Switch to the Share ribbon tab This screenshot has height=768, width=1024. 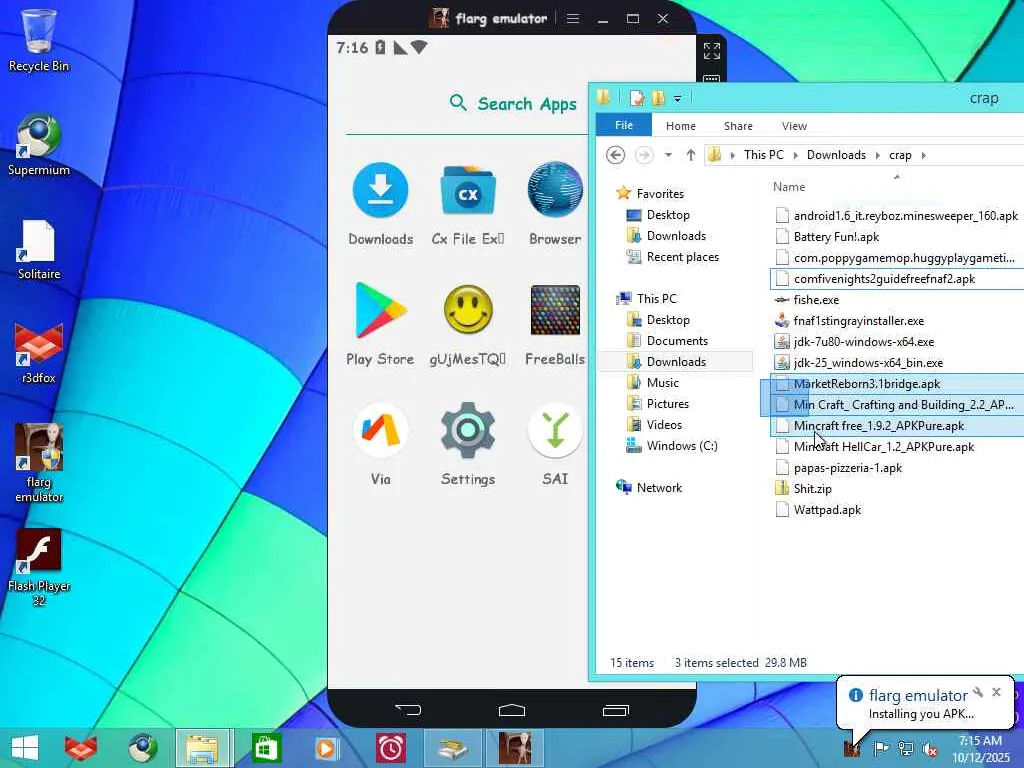(x=738, y=125)
